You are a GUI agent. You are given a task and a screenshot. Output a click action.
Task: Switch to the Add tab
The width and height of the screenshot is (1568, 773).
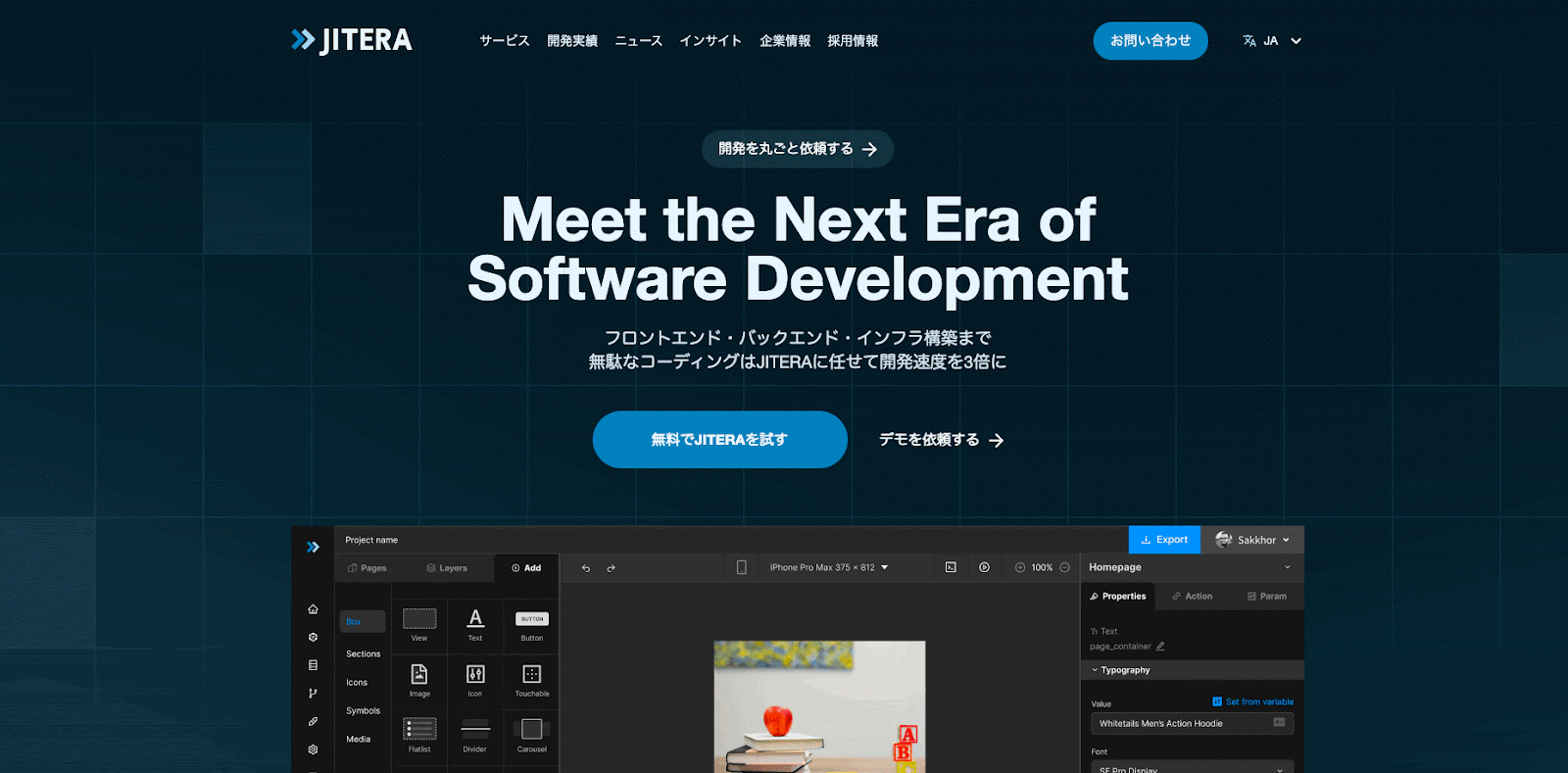pyautogui.click(x=526, y=568)
